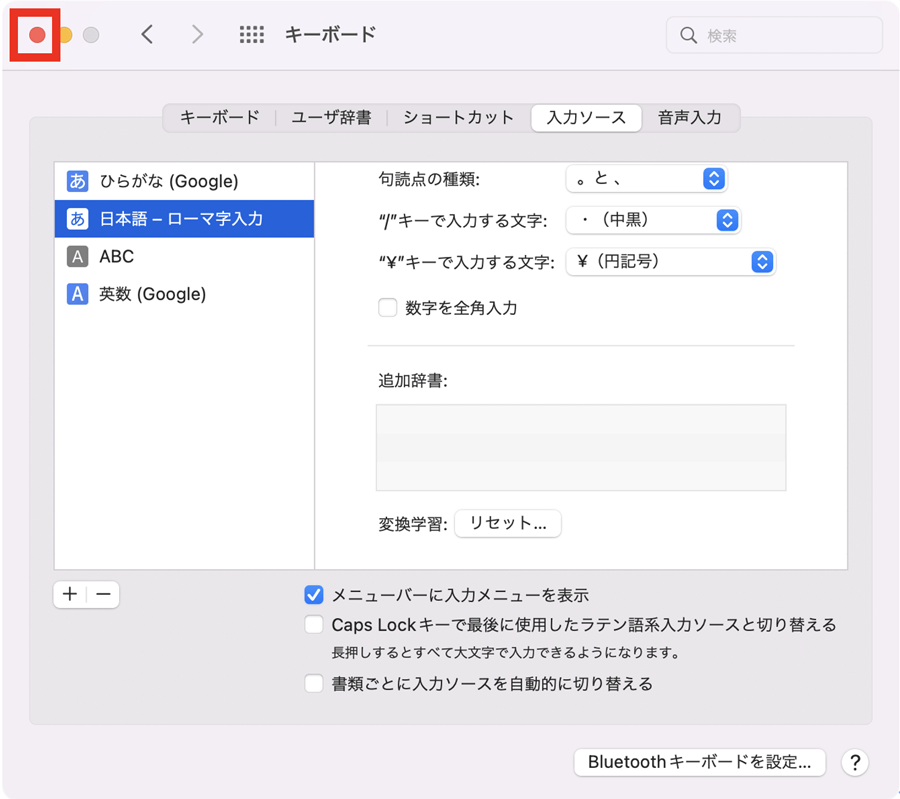Enable Caps Lock input source switching

[x=314, y=625]
